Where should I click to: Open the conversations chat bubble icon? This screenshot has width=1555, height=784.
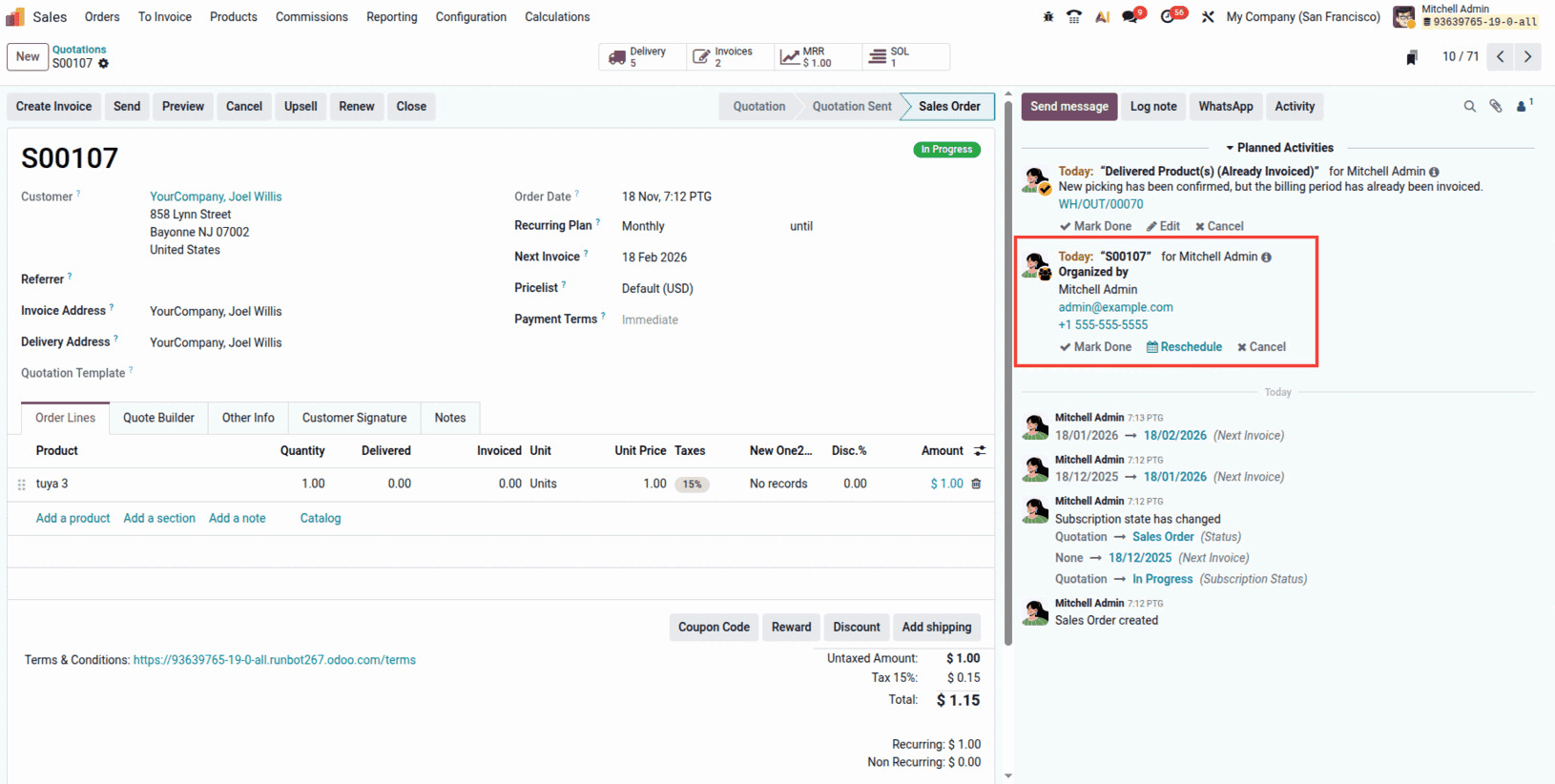1130,17
